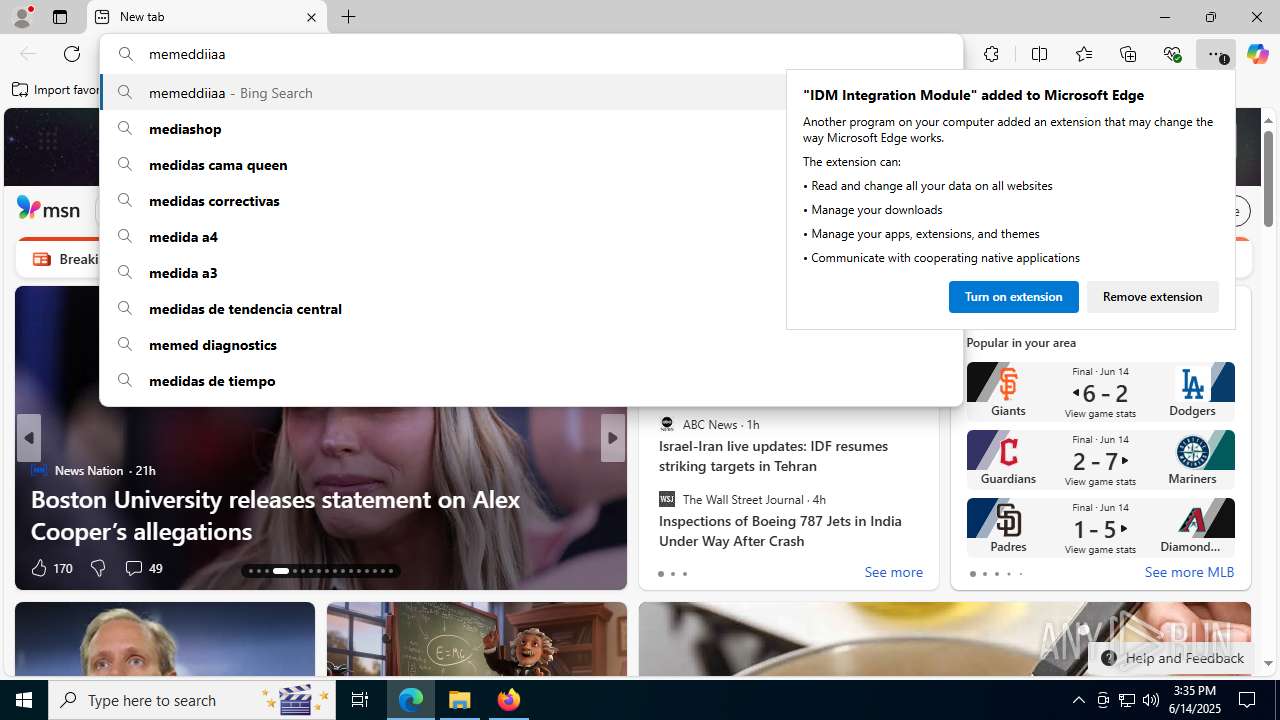The height and width of the screenshot is (720, 1280).
Task: Open Boston University Alex Cooper headline
Action: pyautogui.click(x=276, y=515)
